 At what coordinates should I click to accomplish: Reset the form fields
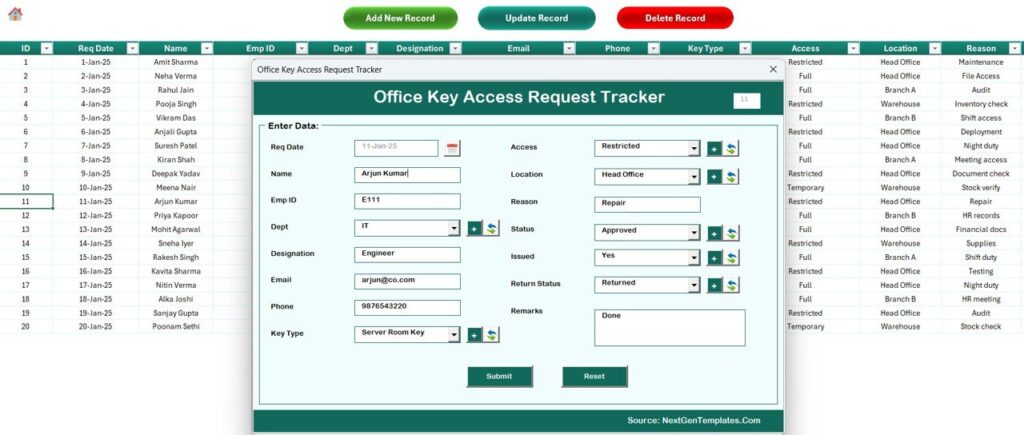(594, 376)
